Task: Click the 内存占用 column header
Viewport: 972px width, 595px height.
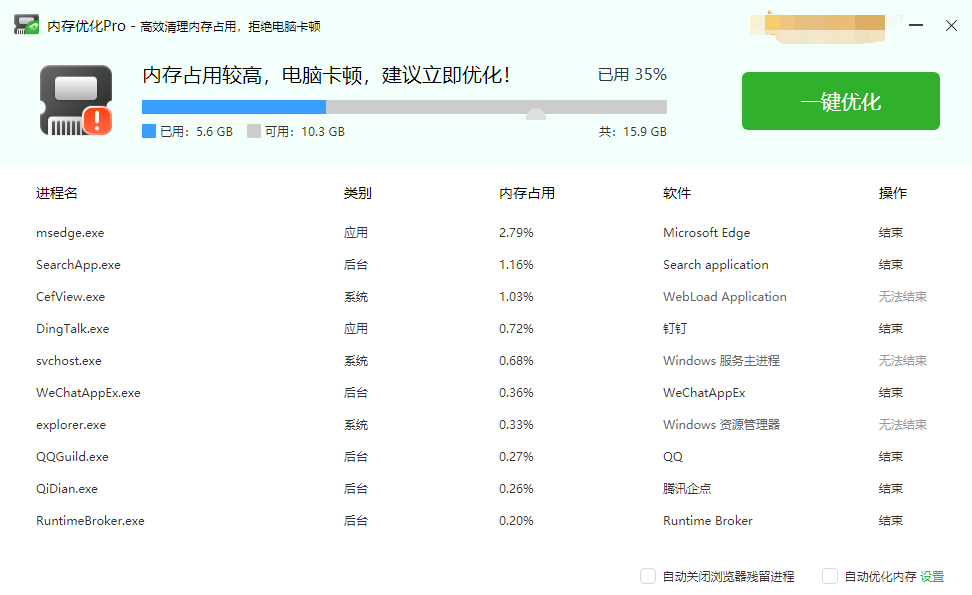Action: (525, 192)
